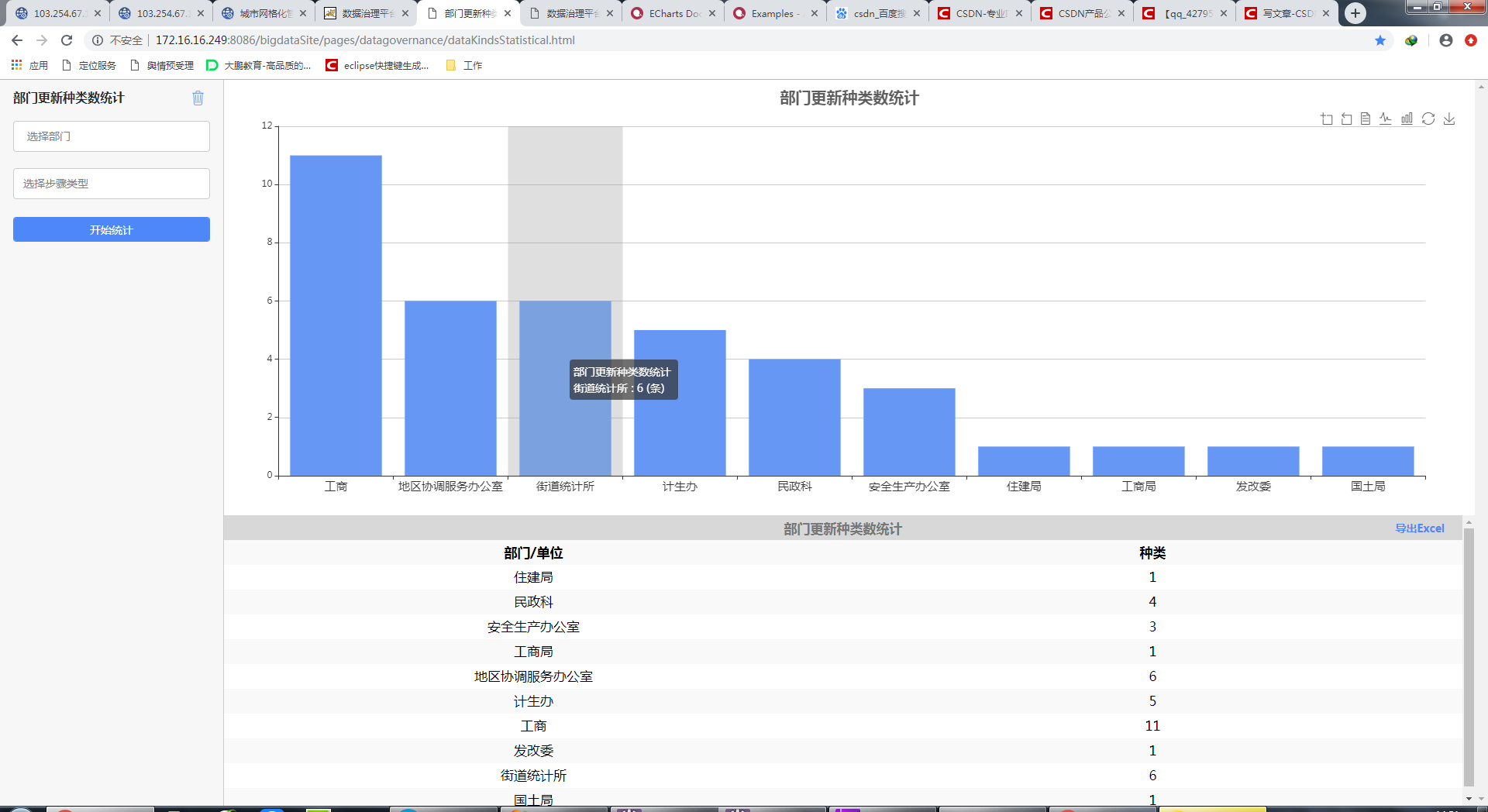
Task: Click the site info icon beside 不安全
Action: 98,40
